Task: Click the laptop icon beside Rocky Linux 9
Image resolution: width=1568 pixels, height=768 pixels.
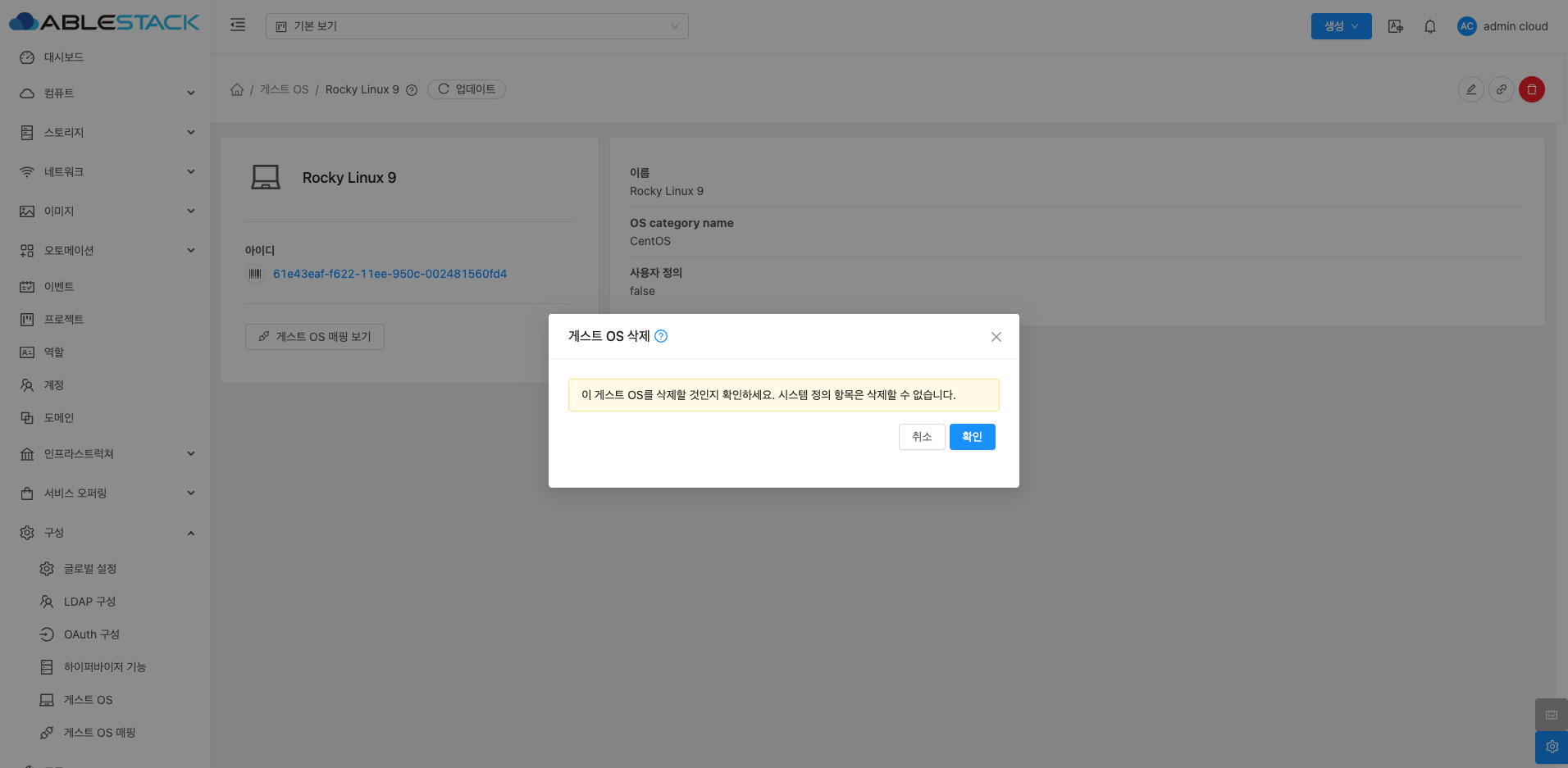Action: coord(266,178)
